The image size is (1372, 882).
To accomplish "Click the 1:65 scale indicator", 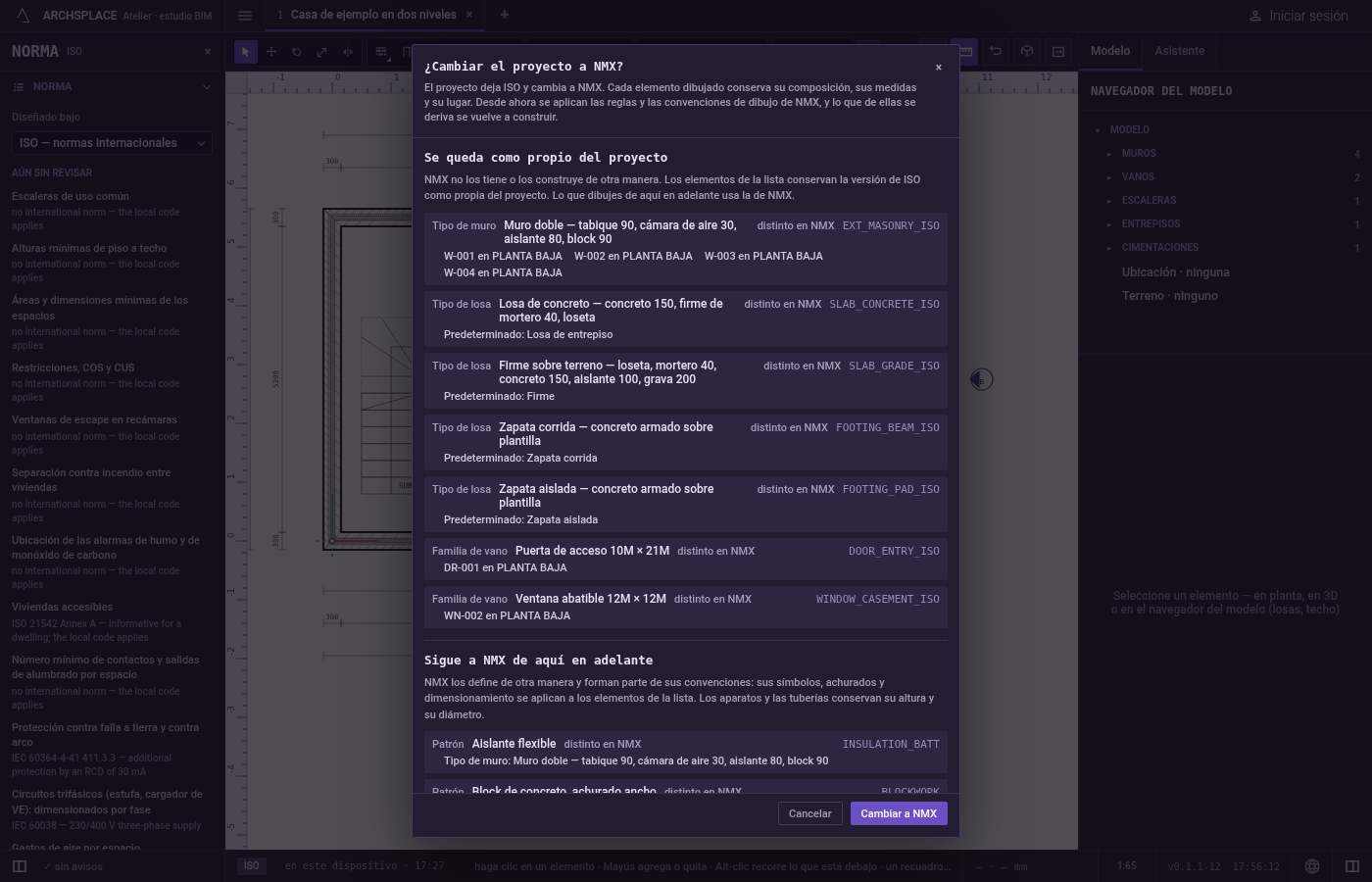I will 1127,866.
